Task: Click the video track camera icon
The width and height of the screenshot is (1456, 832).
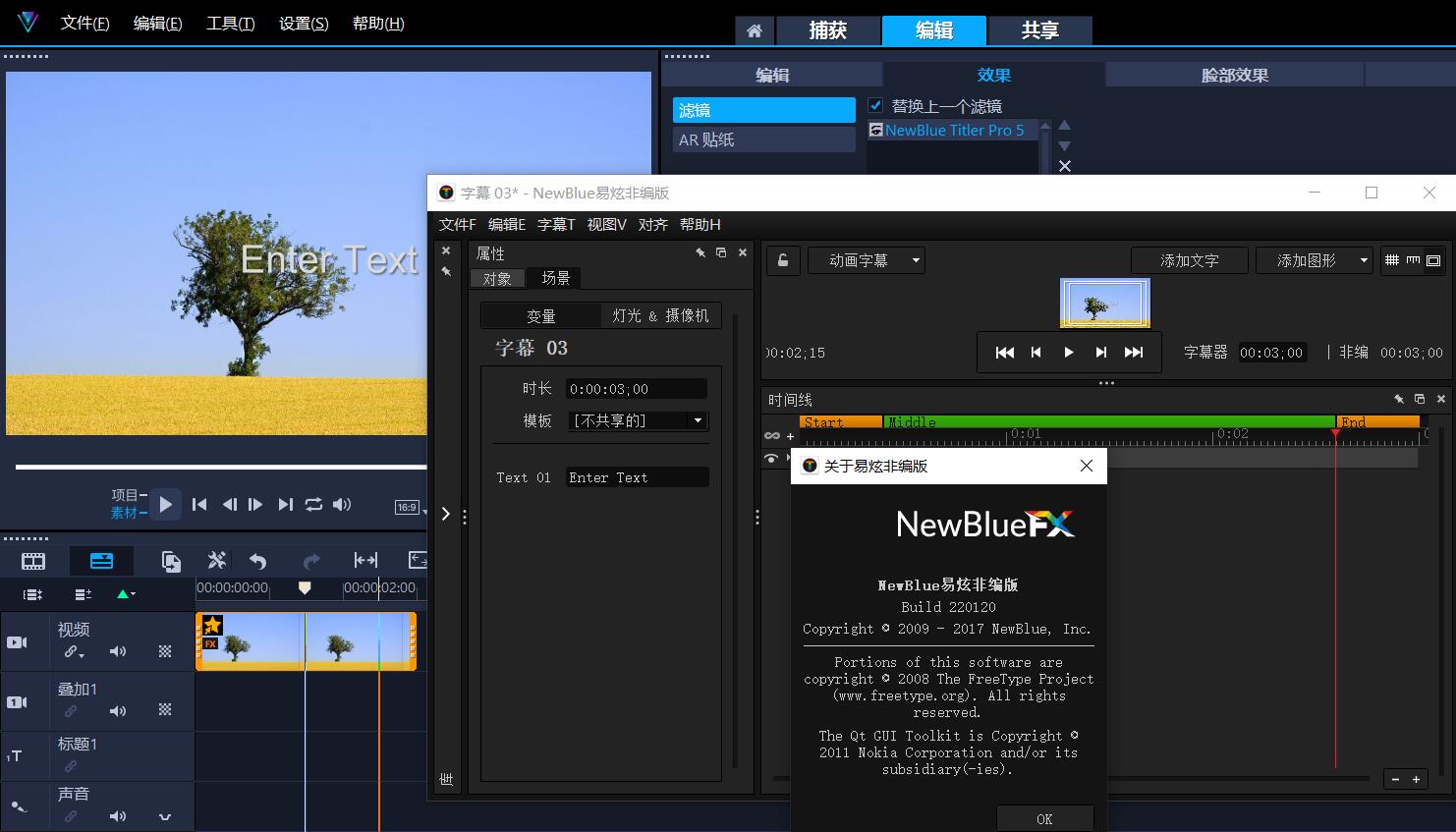Action: pyautogui.click(x=18, y=642)
